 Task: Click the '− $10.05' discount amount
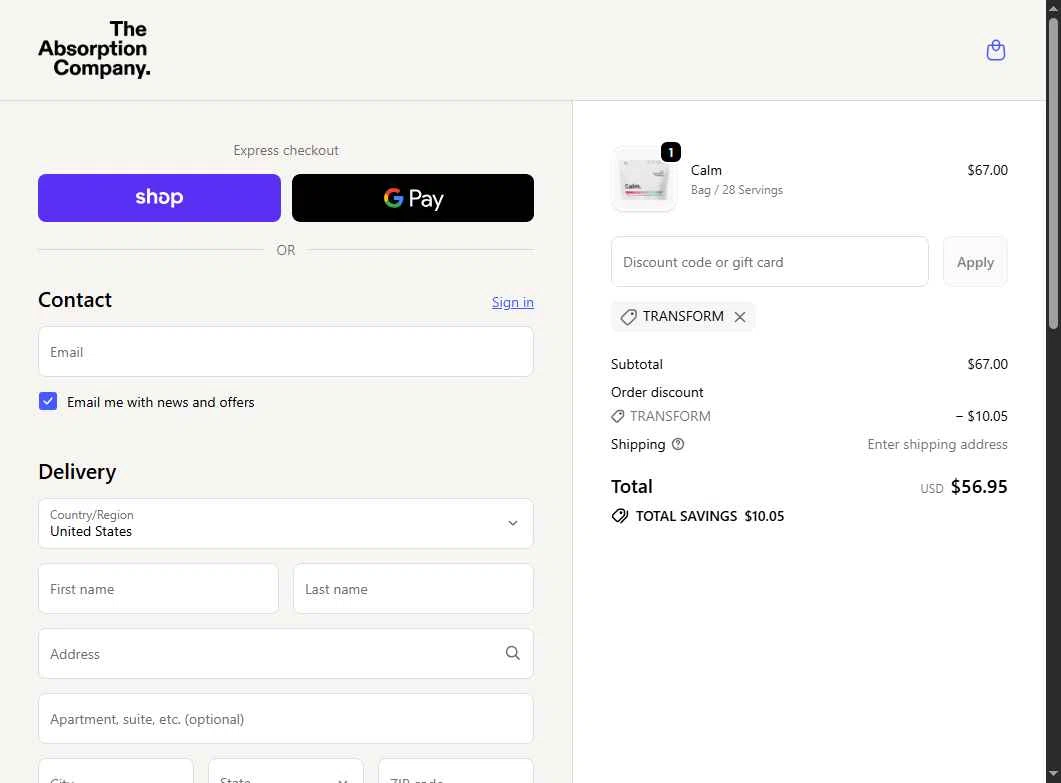point(981,416)
